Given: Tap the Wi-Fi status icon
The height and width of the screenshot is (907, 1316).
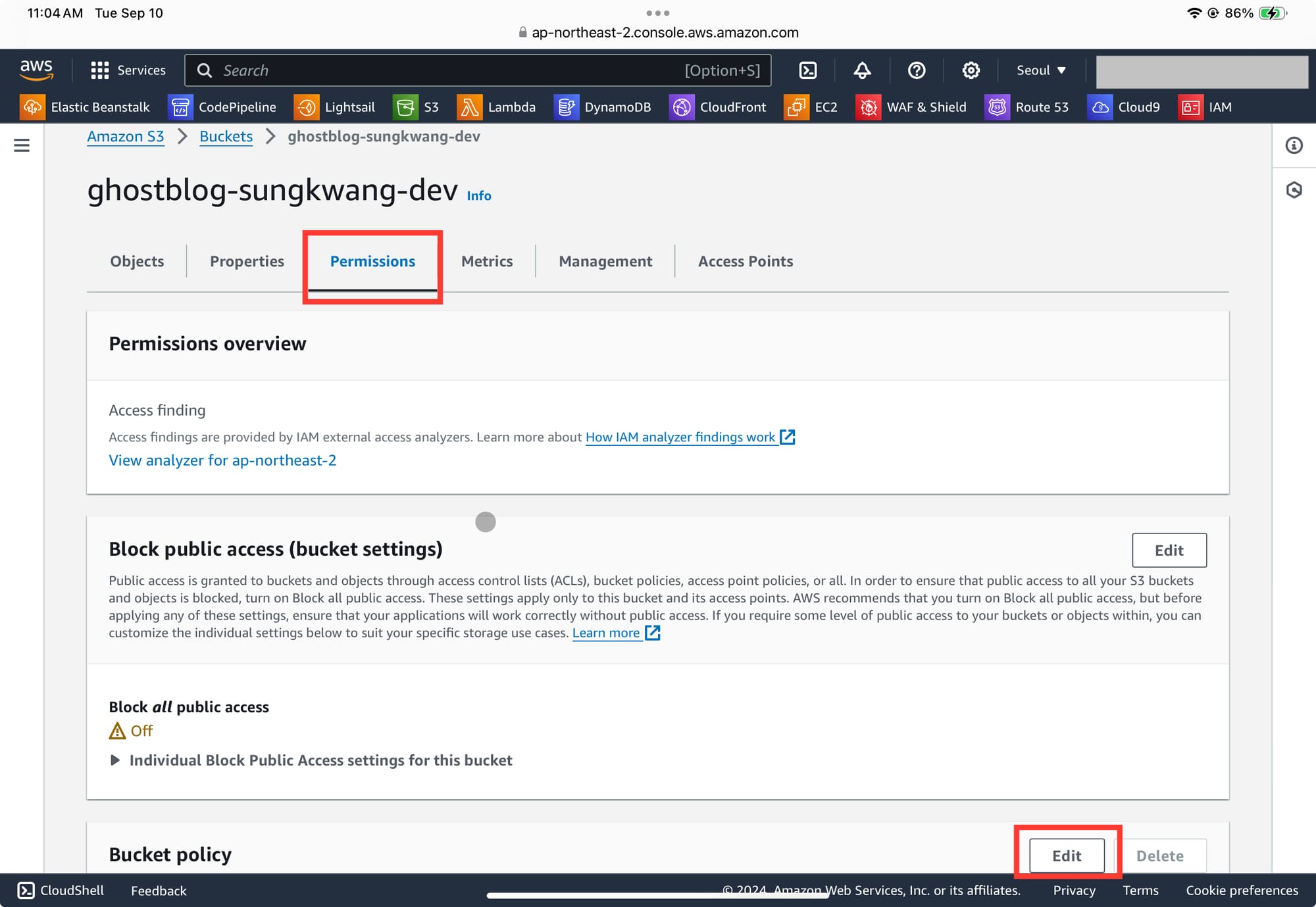Looking at the screenshot, I should [x=1194, y=13].
